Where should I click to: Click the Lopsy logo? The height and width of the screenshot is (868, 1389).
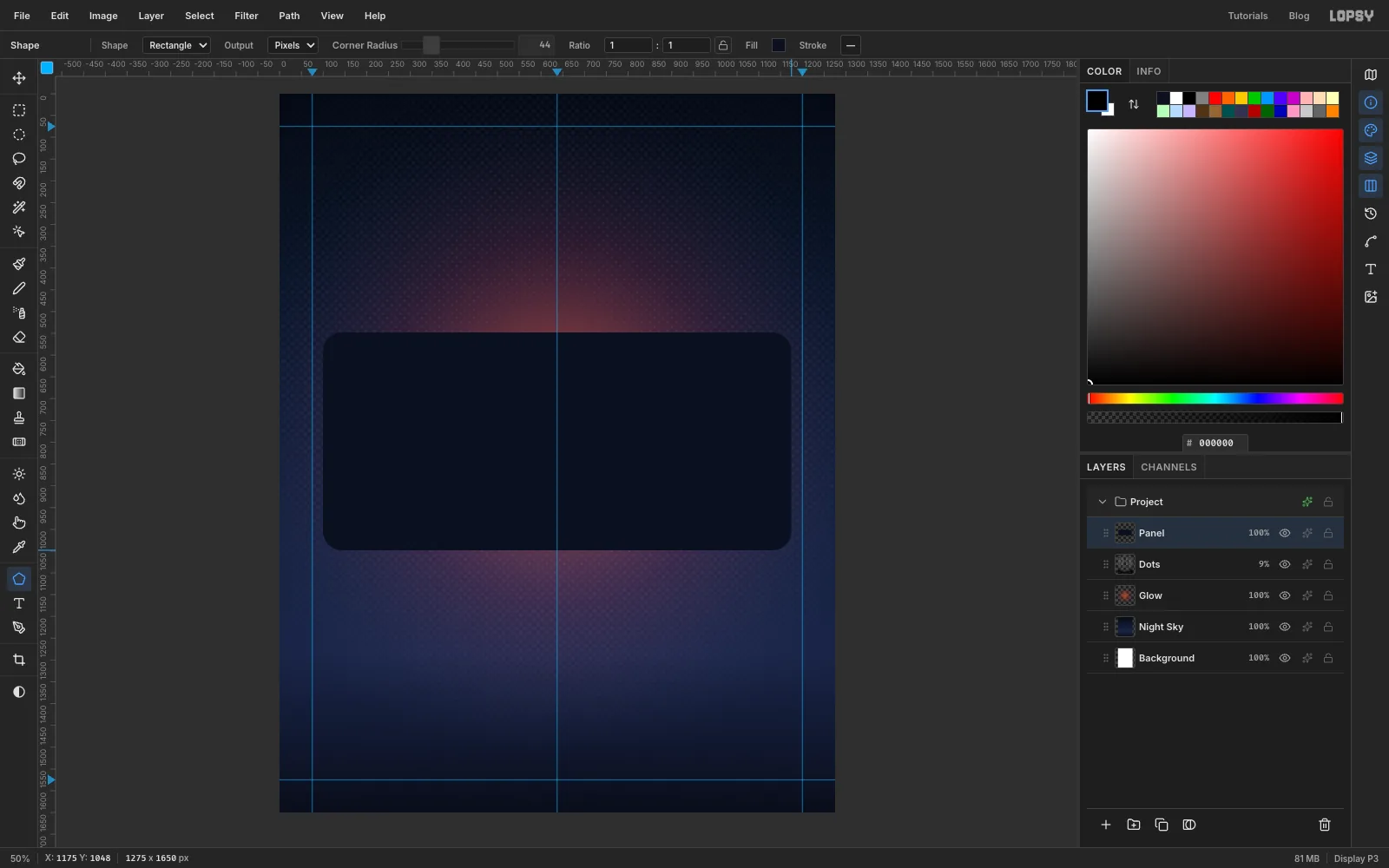[1352, 16]
